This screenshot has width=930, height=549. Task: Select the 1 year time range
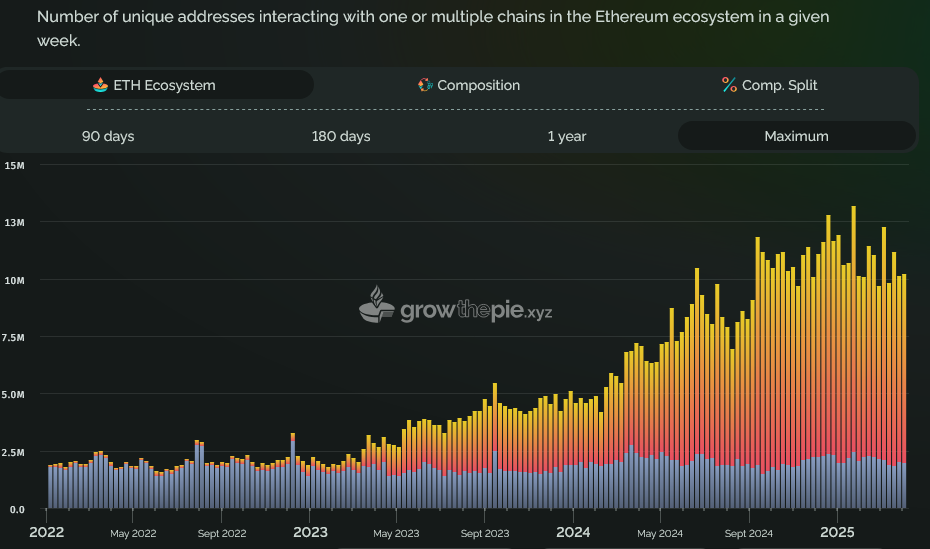[567, 136]
